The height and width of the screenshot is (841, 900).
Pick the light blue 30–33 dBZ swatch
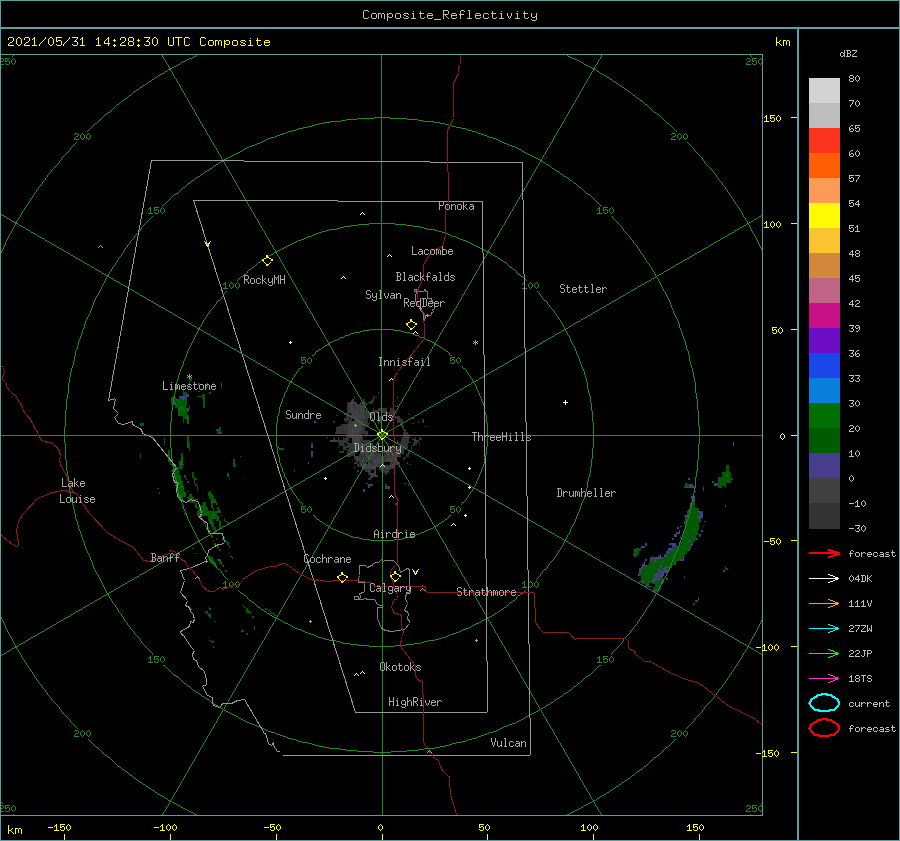824,391
